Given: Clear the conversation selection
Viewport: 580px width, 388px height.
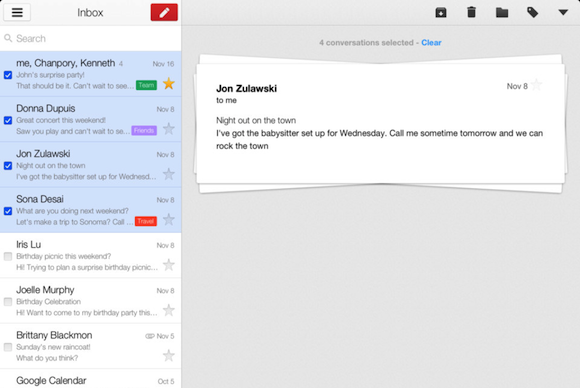Looking at the screenshot, I should (x=431, y=43).
